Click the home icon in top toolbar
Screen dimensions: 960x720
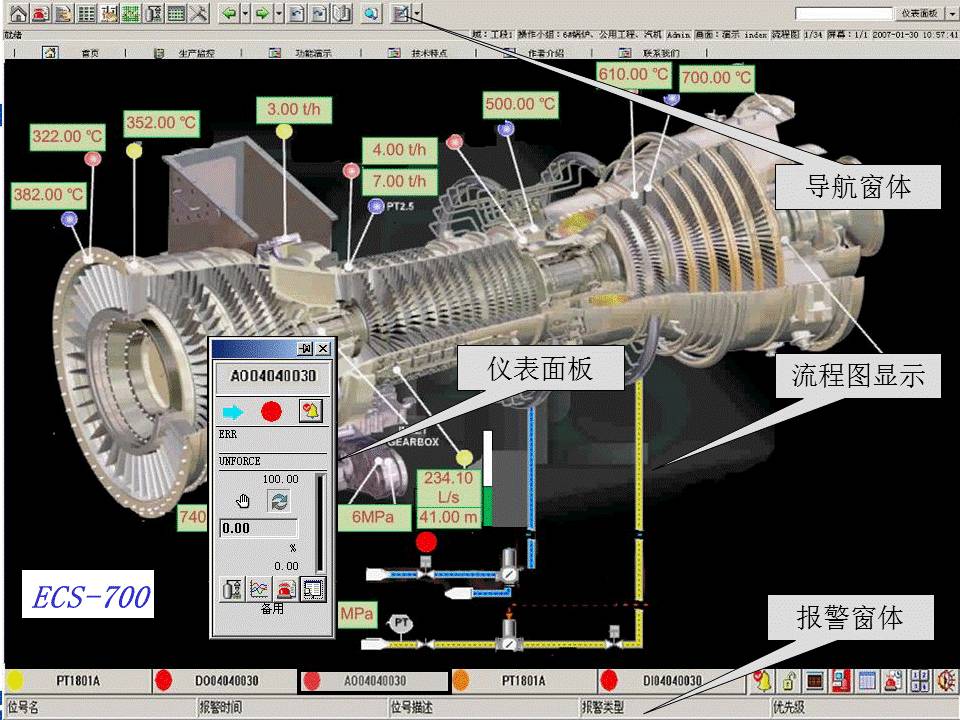click(18, 14)
